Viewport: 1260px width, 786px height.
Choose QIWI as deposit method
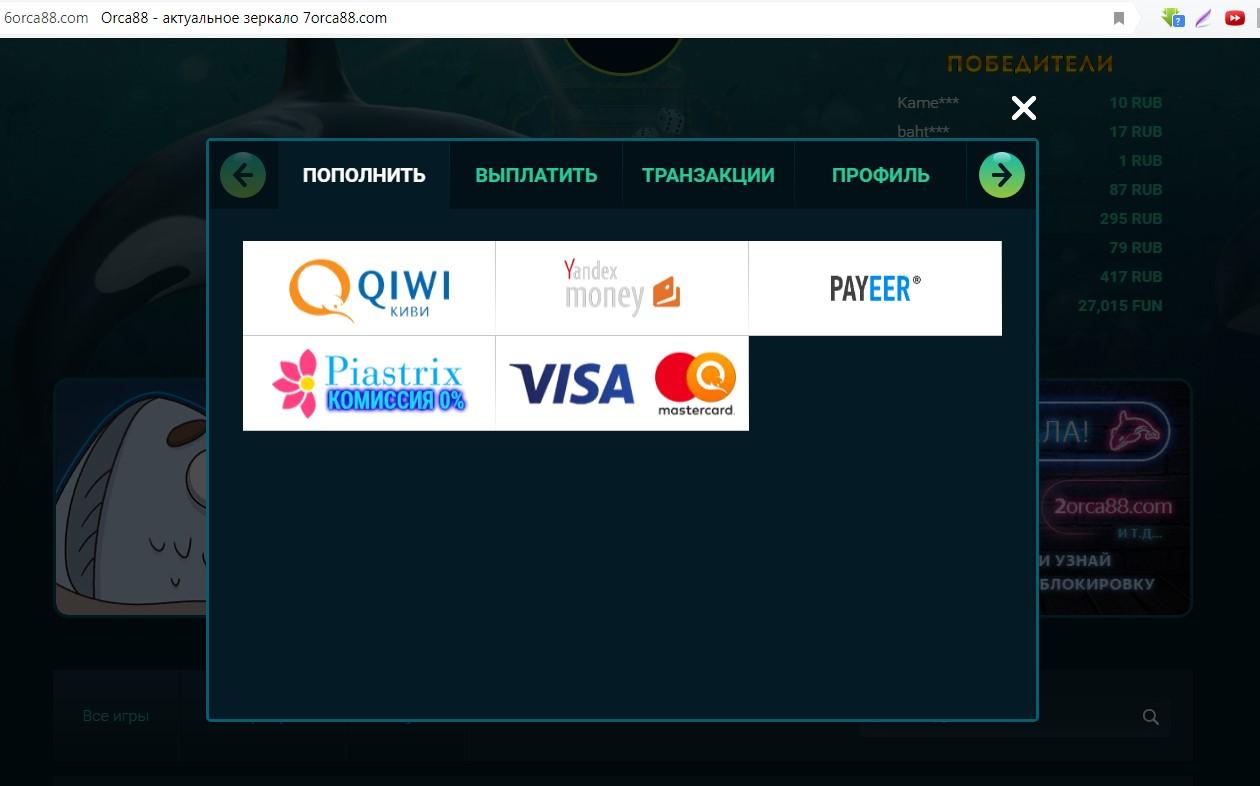(369, 288)
